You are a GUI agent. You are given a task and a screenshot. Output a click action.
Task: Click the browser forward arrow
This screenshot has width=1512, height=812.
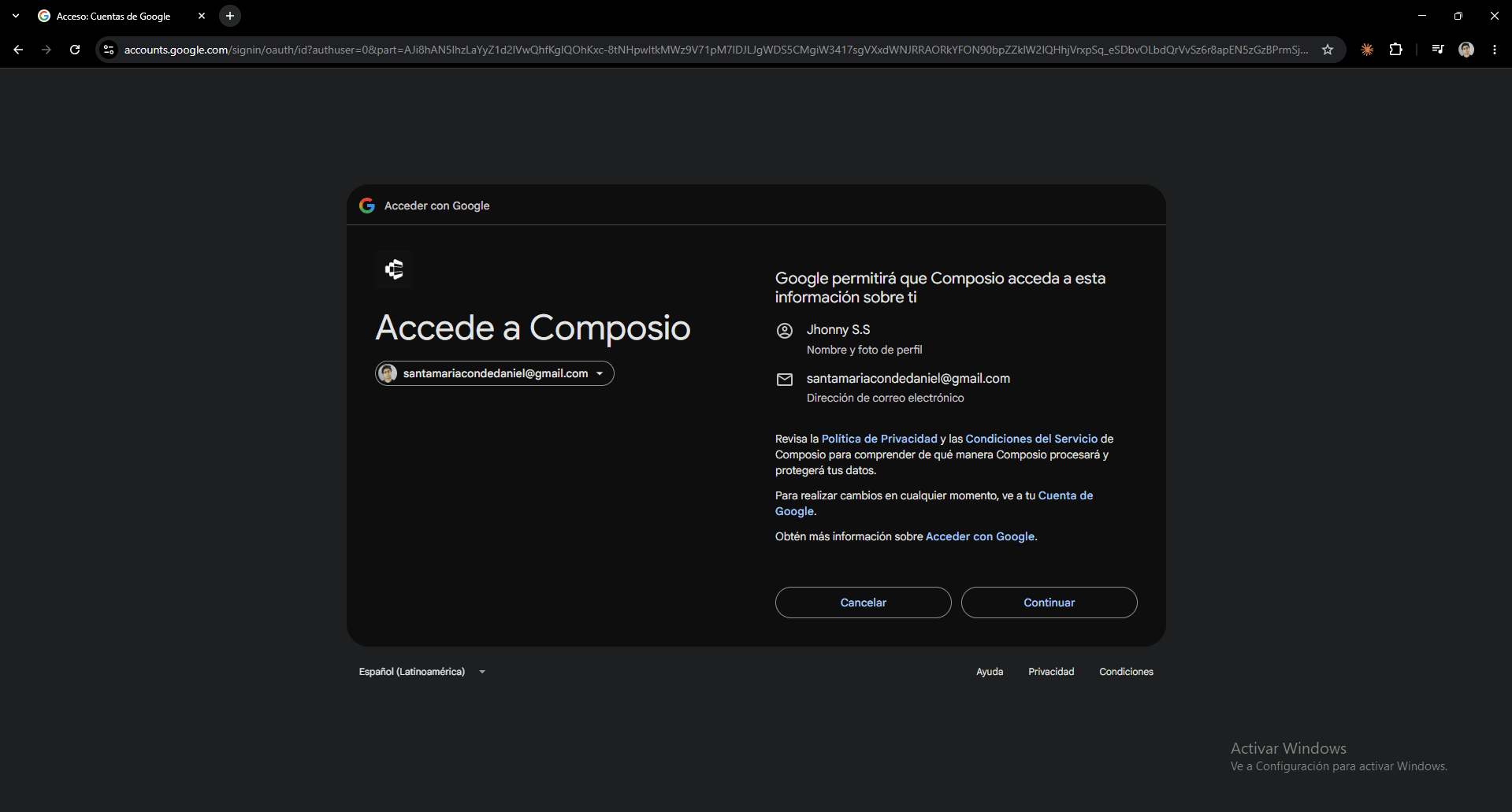pos(46,50)
